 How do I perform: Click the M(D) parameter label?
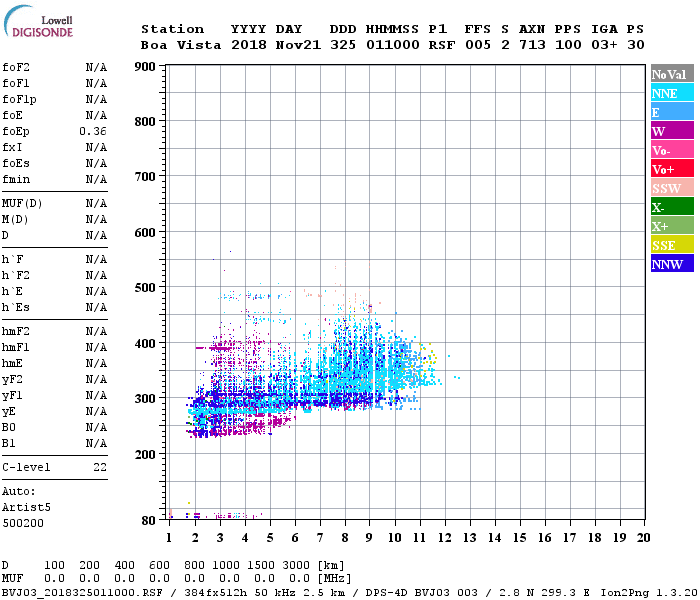point(15,220)
